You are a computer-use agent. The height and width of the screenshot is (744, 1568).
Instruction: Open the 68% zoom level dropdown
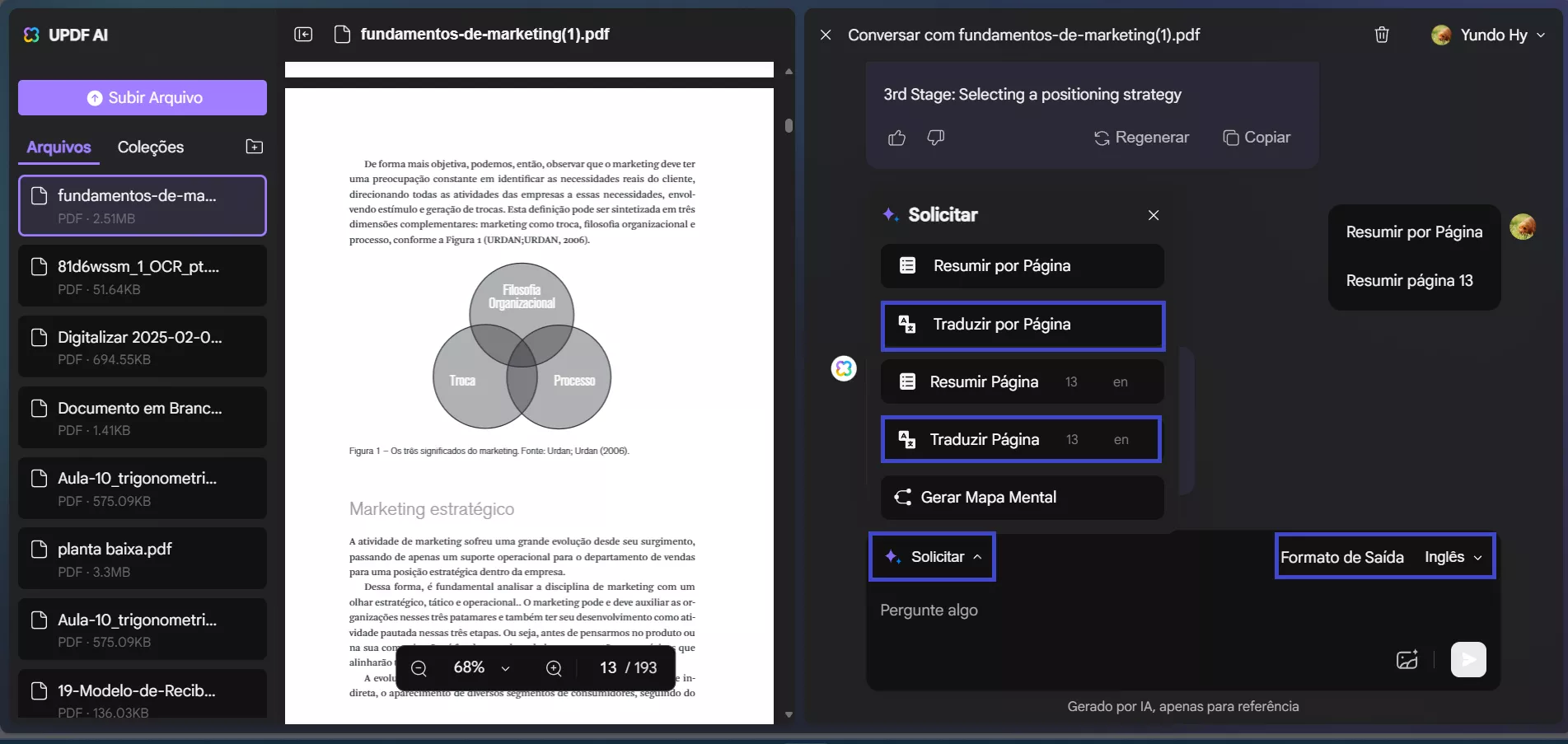tap(482, 668)
